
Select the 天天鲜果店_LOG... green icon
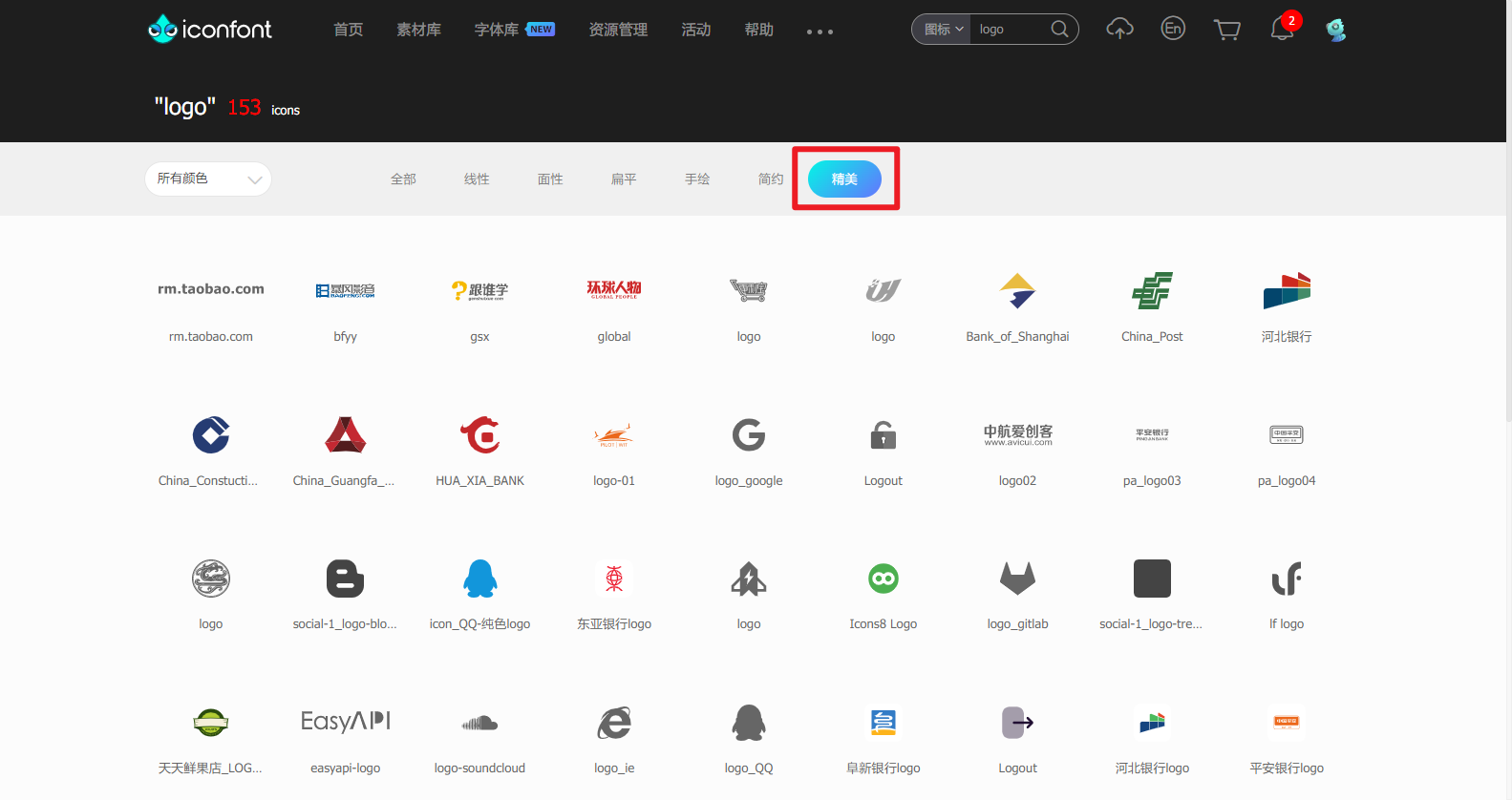pyautogui.click(x=211, y=723)
